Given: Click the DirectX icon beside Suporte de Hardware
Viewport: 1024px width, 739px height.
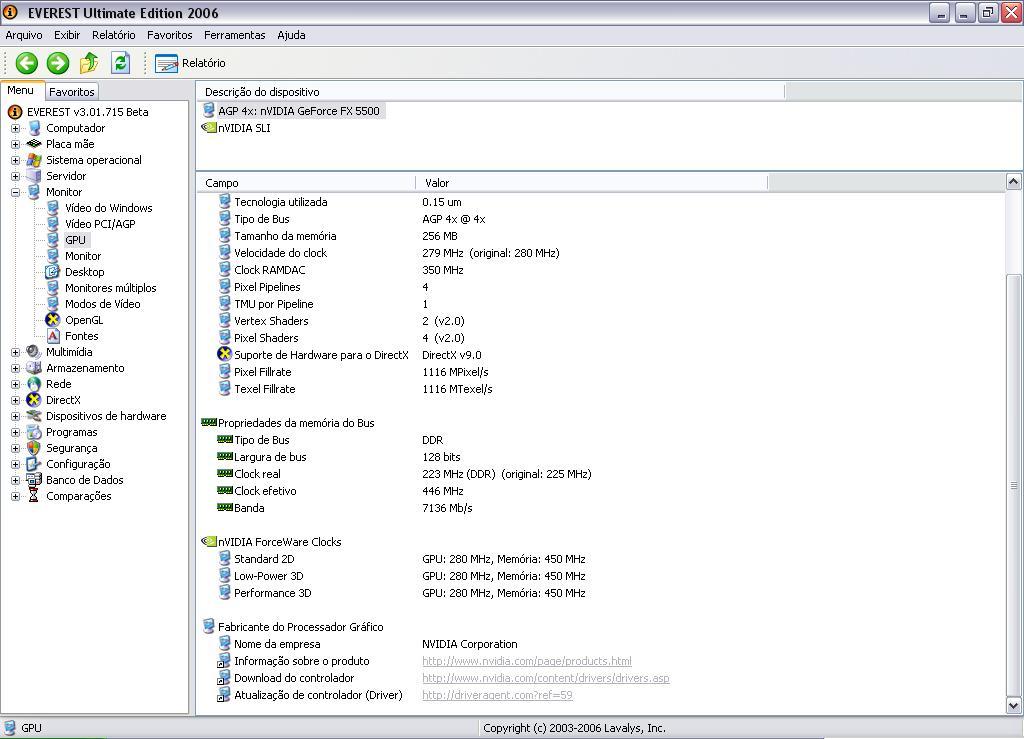Looking at the screenshot, I should coord(225,354).
